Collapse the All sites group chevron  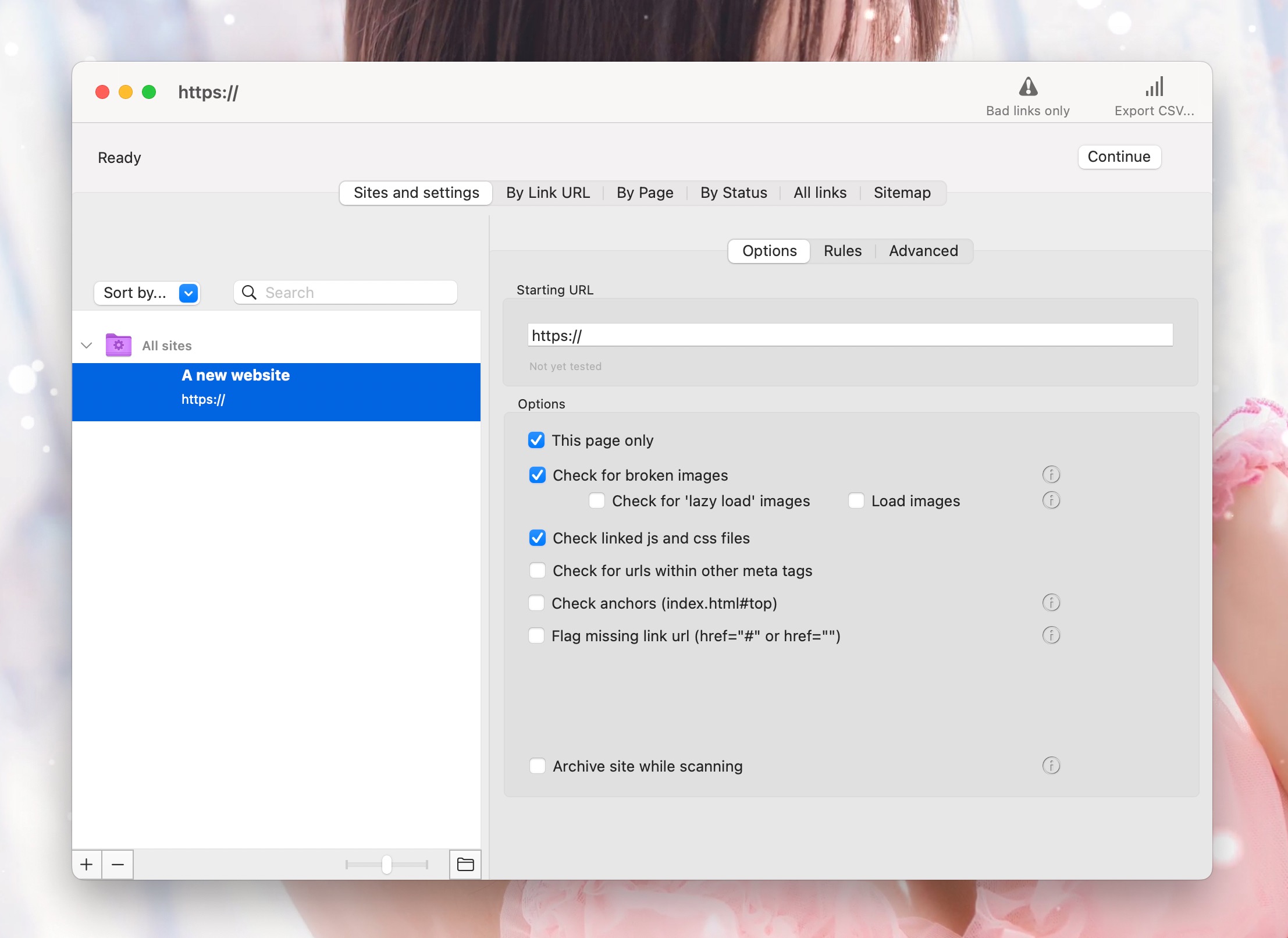point(87,345)
